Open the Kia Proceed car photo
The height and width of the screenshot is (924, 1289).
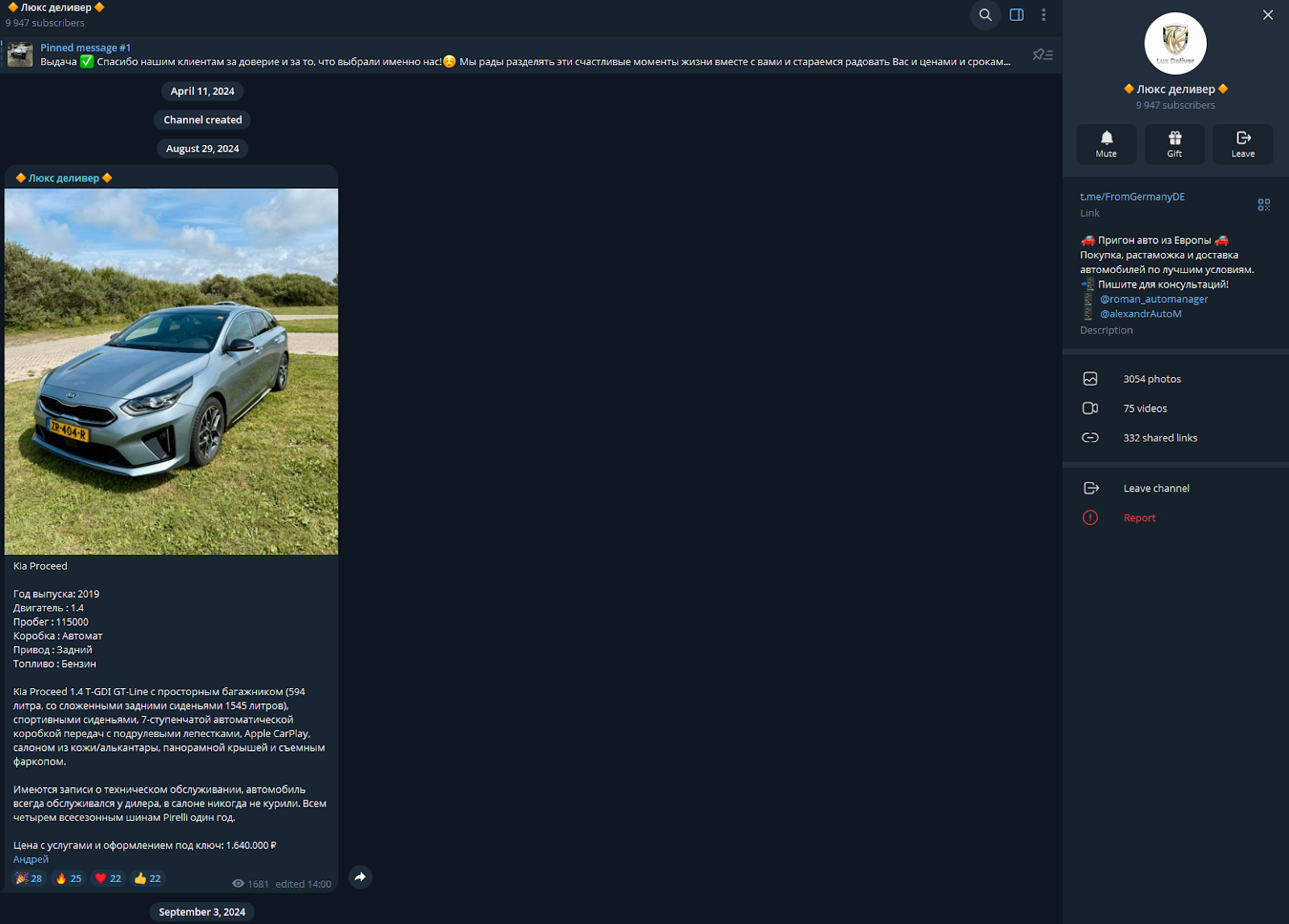point(171,371)
